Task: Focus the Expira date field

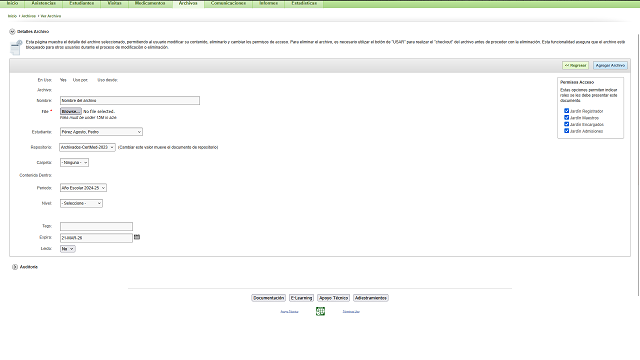Action: click(96, 238)
